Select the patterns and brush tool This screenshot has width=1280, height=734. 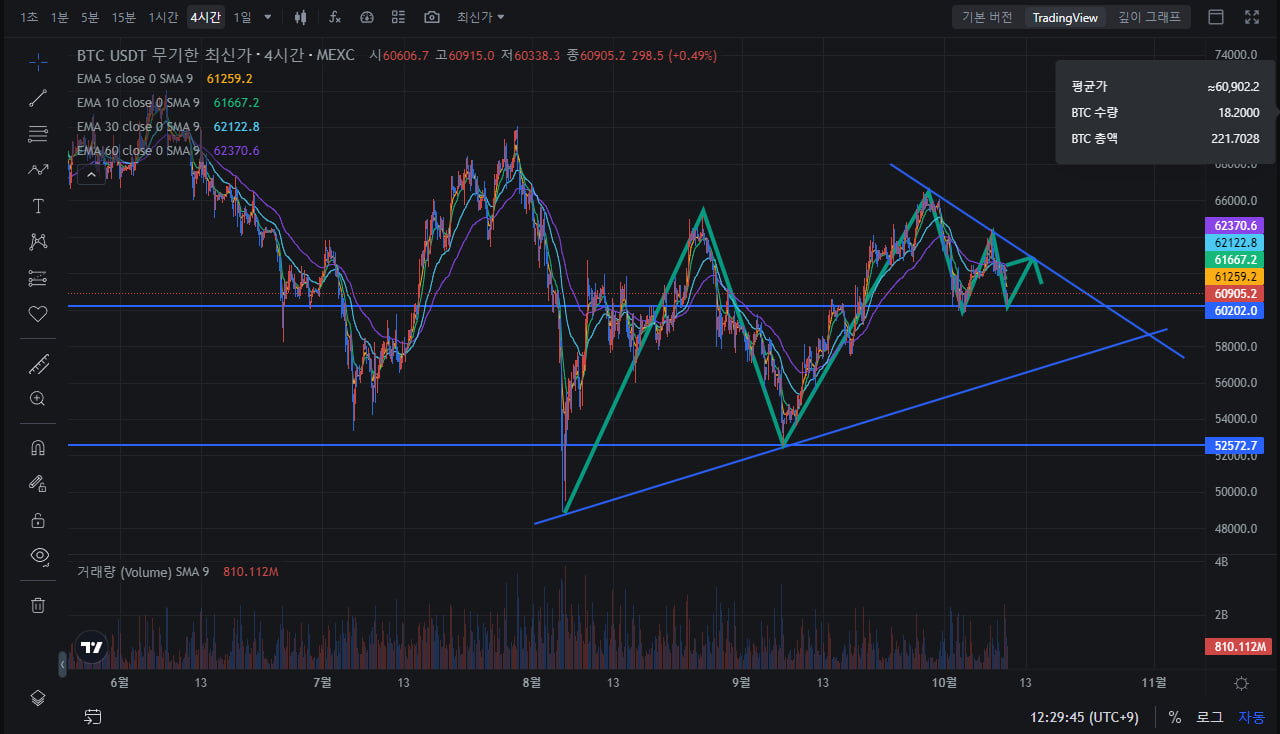coord(38,170)
